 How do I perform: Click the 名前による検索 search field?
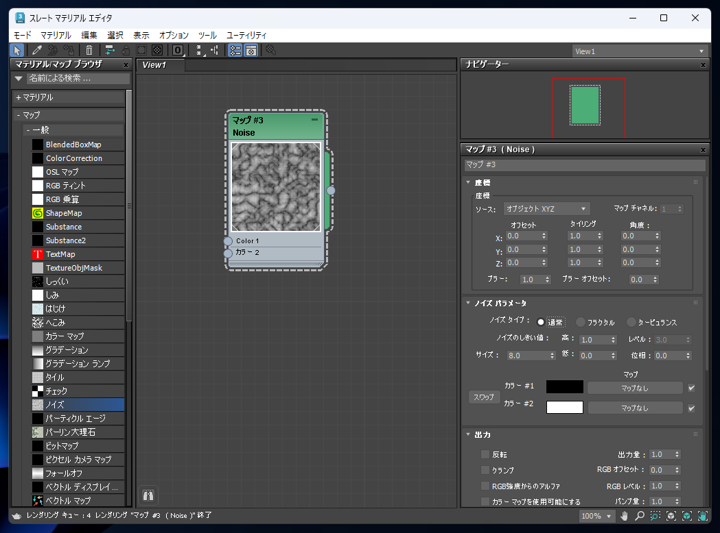click(x=78, y=79)
